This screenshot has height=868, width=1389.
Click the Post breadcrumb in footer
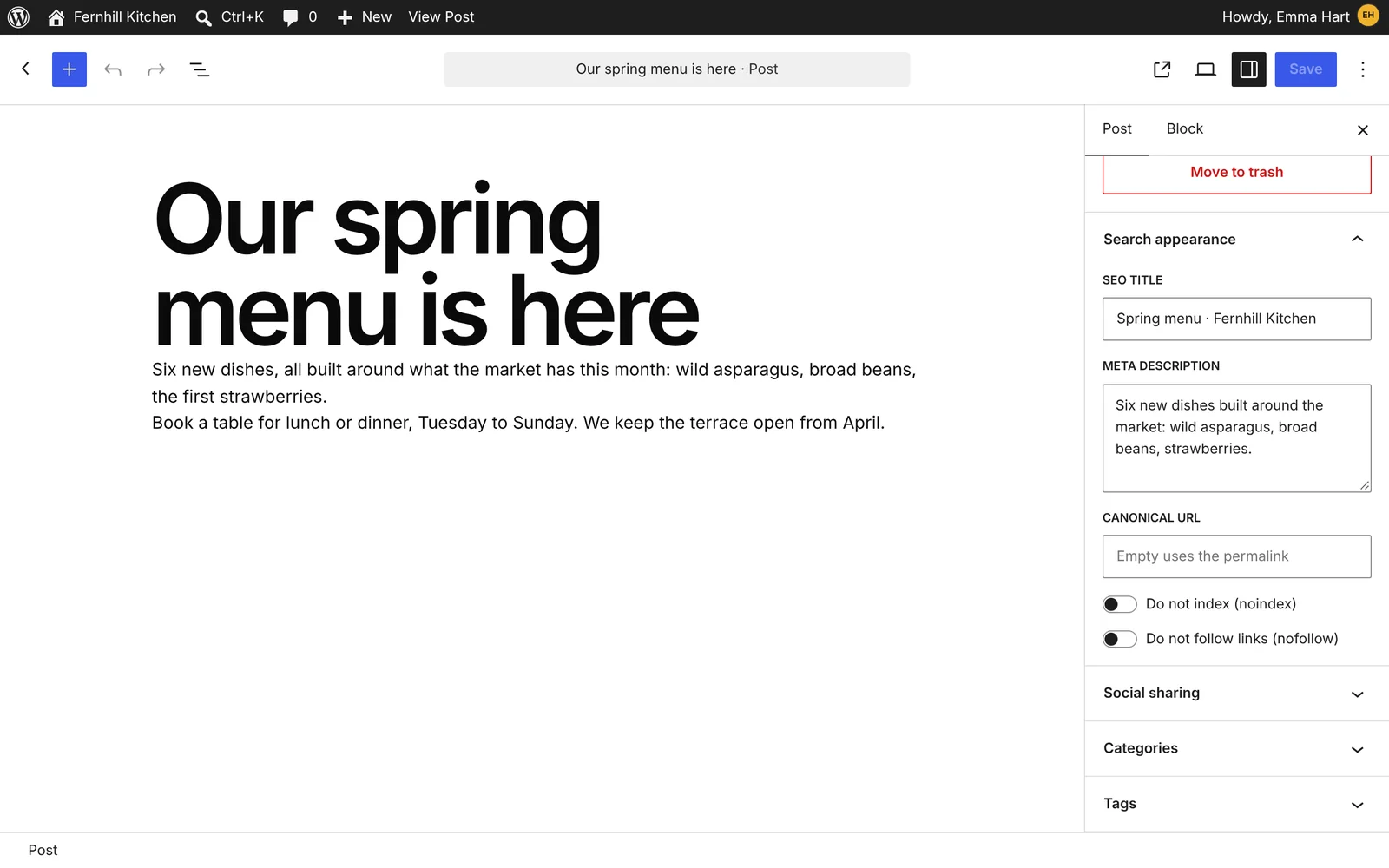[43, 851]
